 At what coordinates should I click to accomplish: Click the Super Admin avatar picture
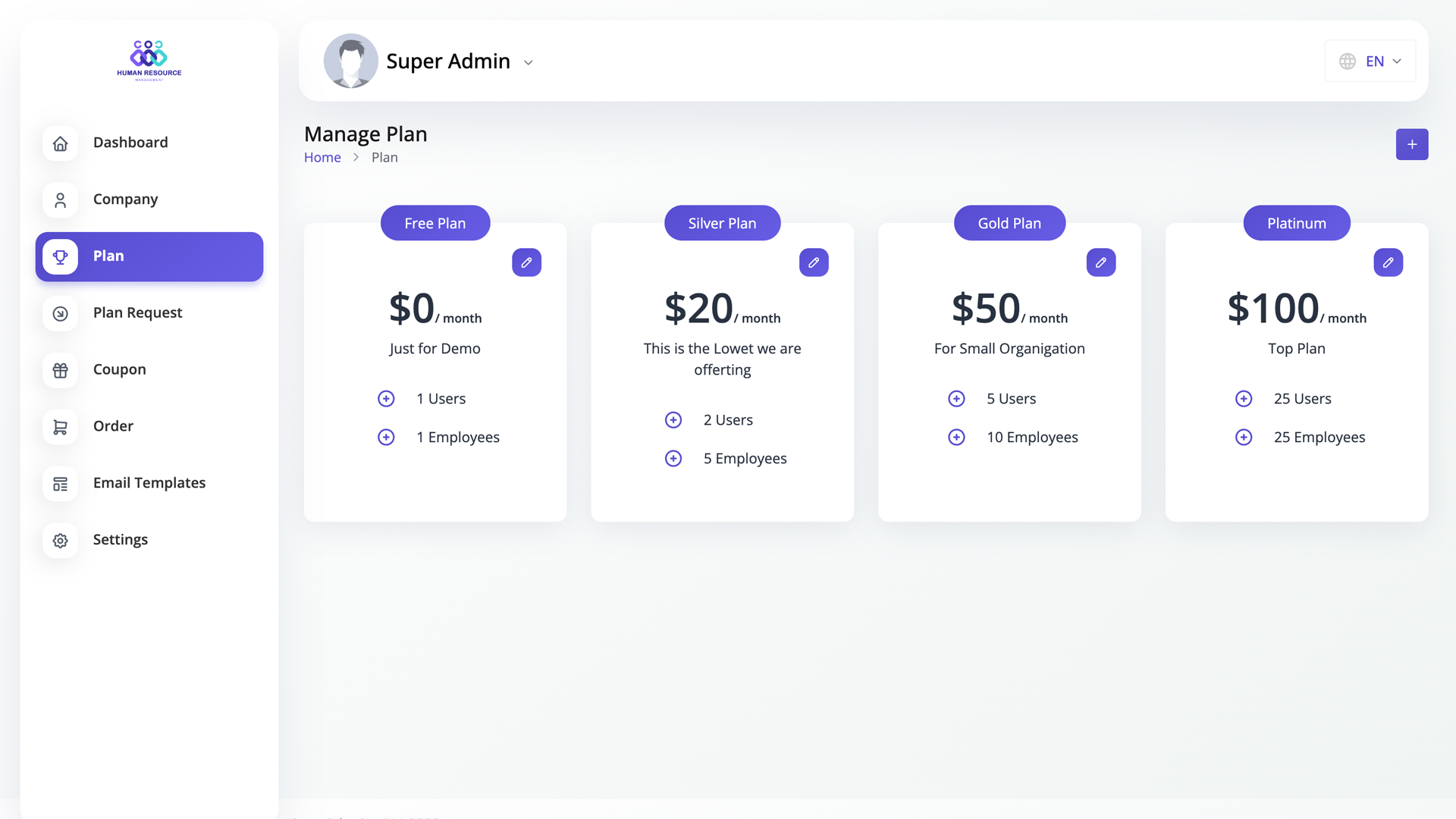pyautogui.click(x=350, y=61)
